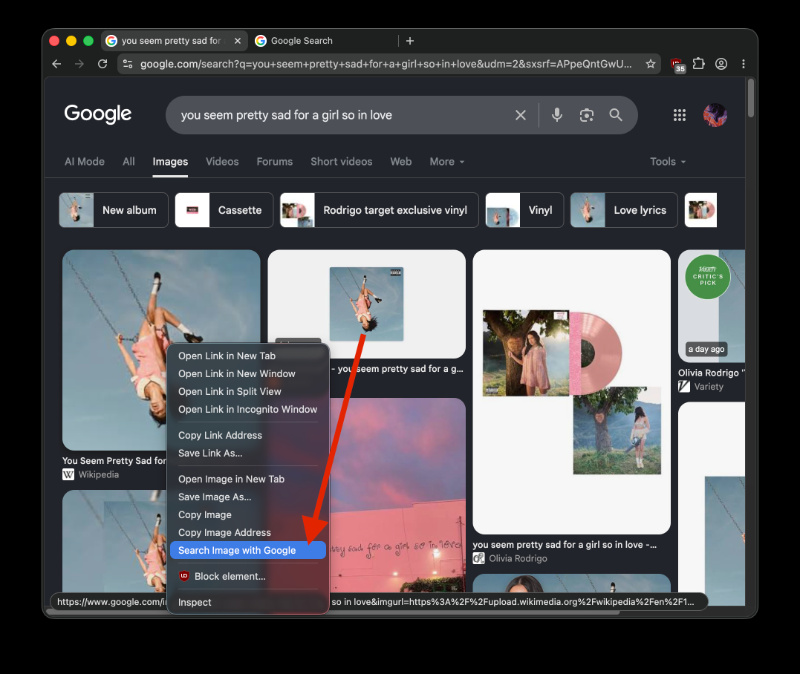The image size is (800, 674).
Task: Switch to AI Mode results
Action: point(84,162)
